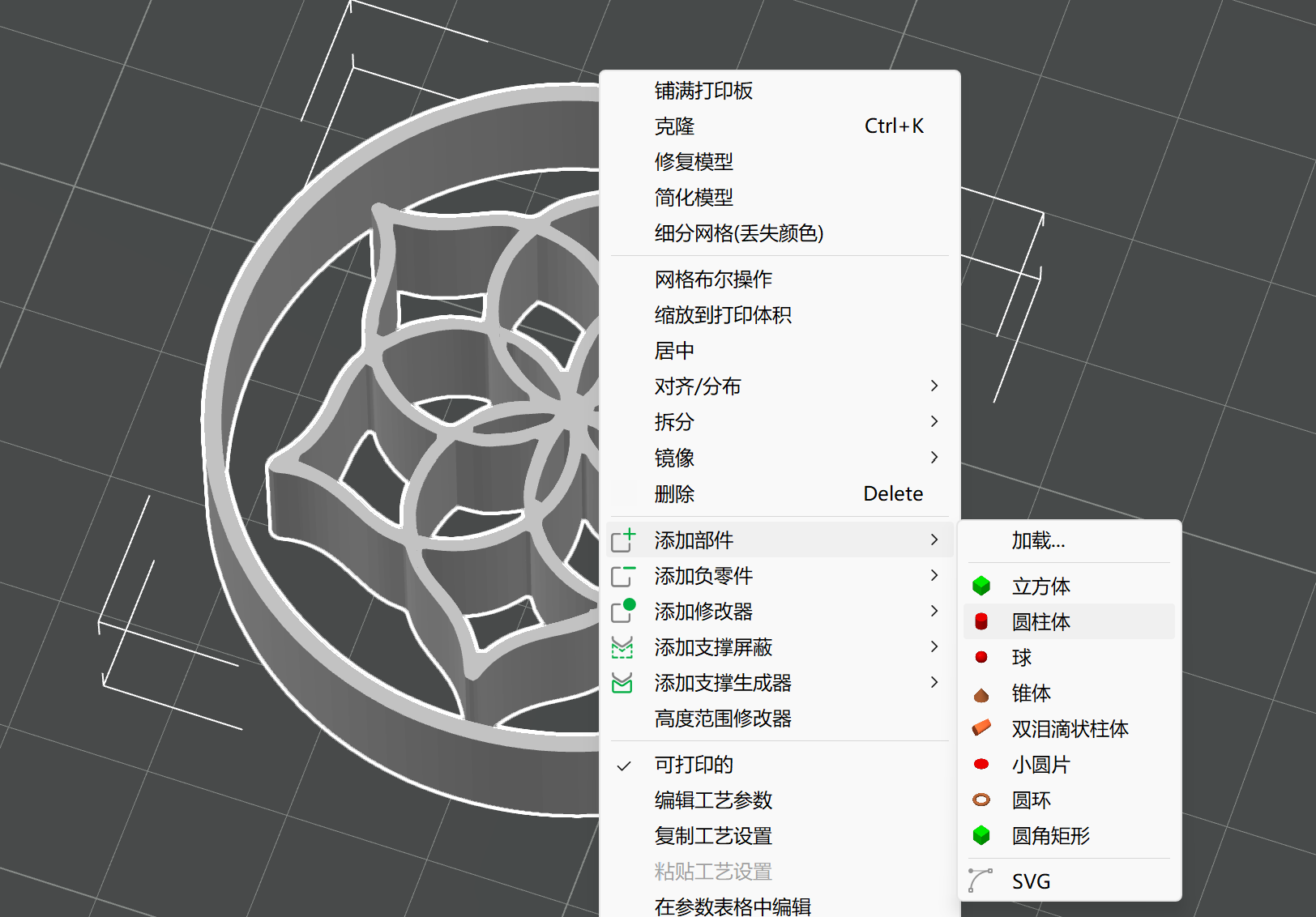Click the red cylinder icon beside 圆柱体
The height and width of the screenshot is (917, 1316).
tap(981, 621)
